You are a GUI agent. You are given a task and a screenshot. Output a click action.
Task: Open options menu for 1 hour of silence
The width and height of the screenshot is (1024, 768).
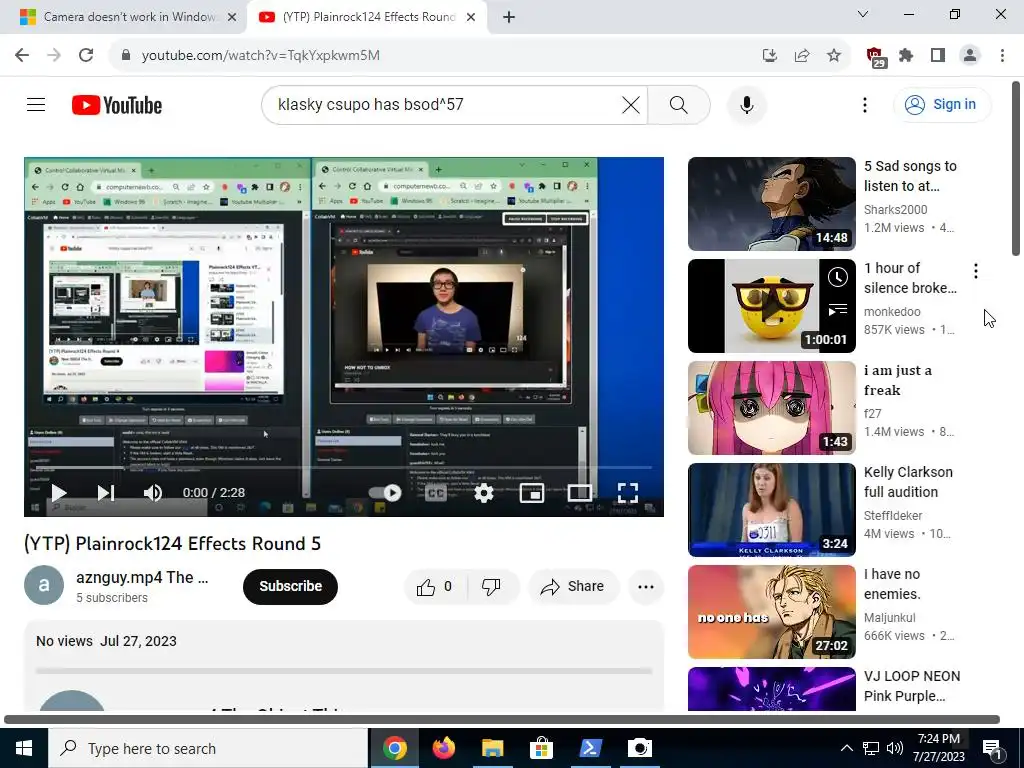click(x=976, y=270)
